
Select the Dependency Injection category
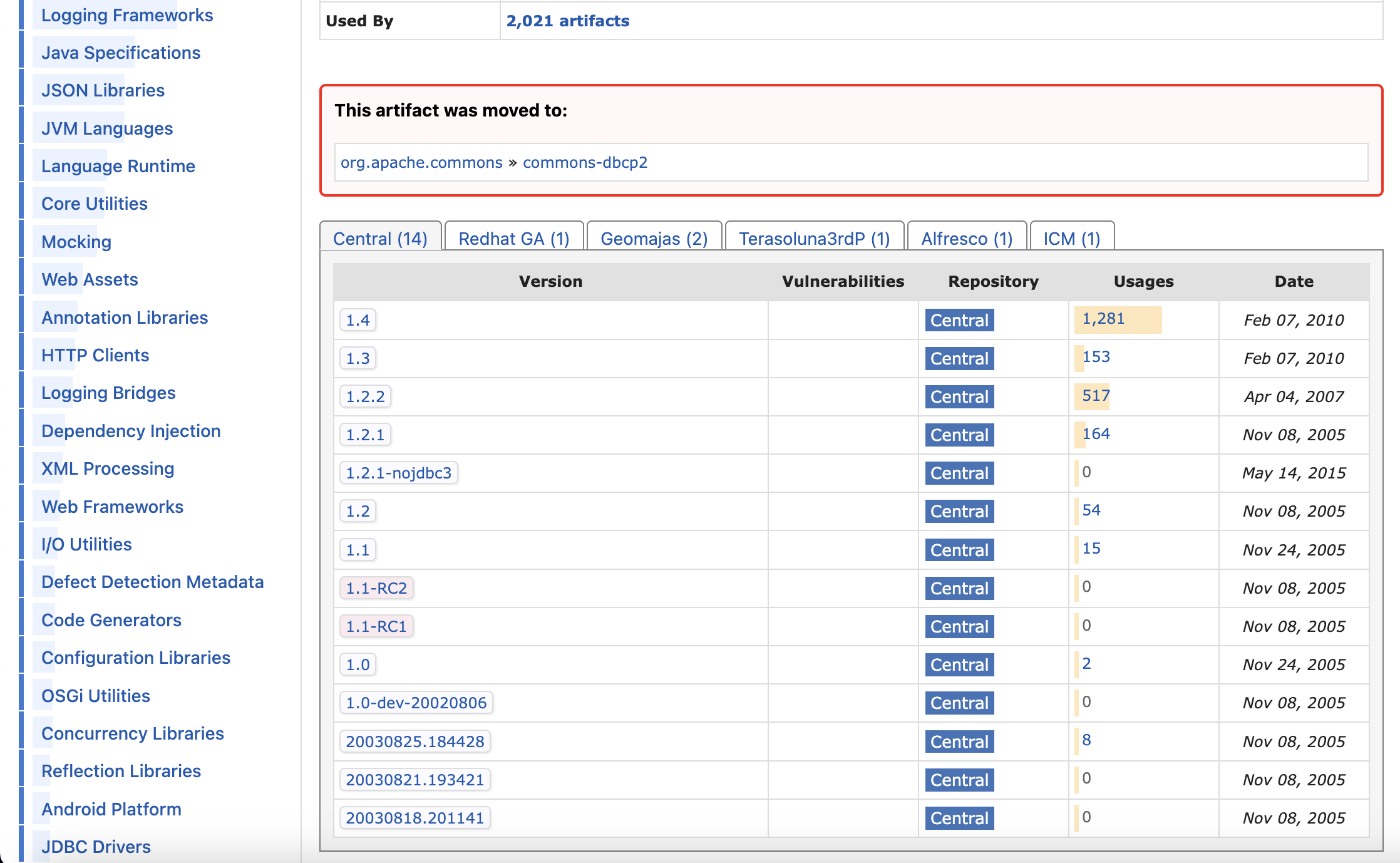131,431
